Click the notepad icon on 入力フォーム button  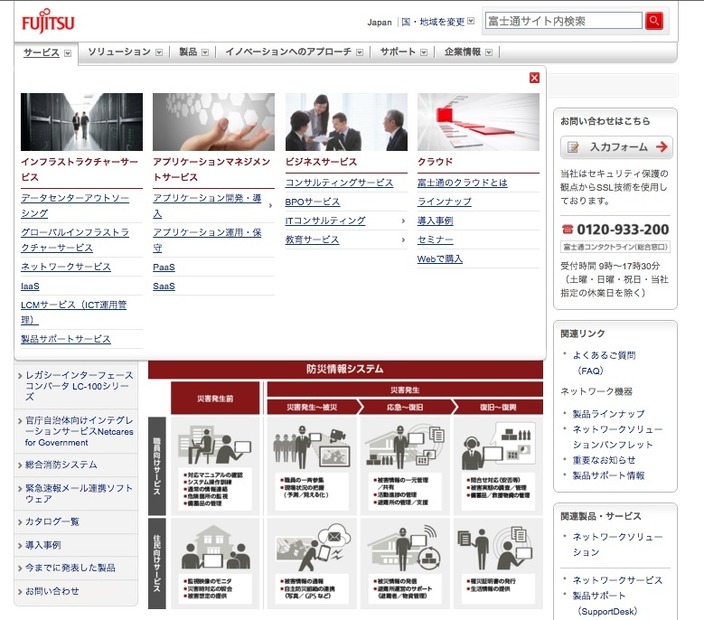click(573, 147)
